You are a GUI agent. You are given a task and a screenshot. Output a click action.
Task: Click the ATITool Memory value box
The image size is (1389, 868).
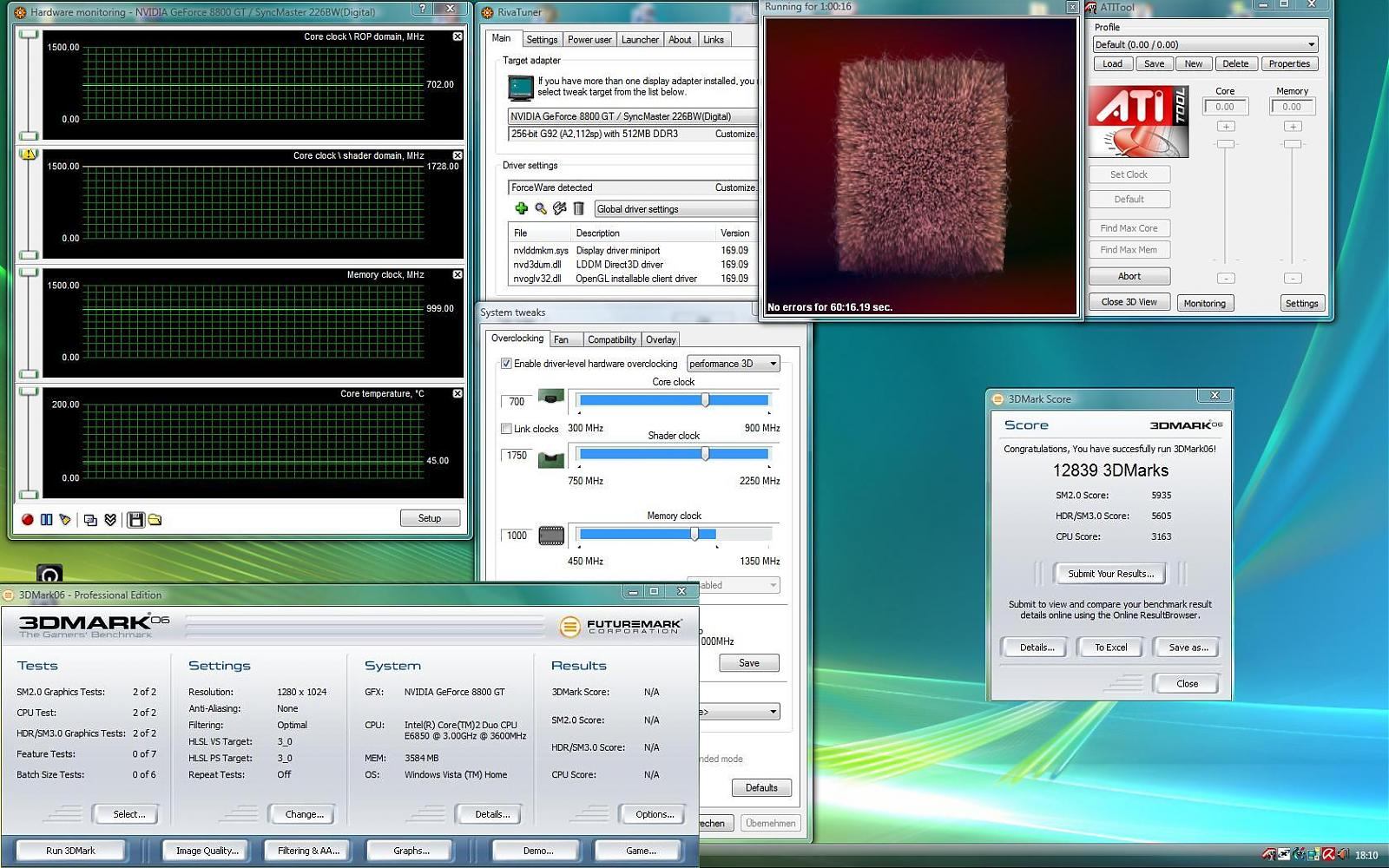coord(1292,107)
